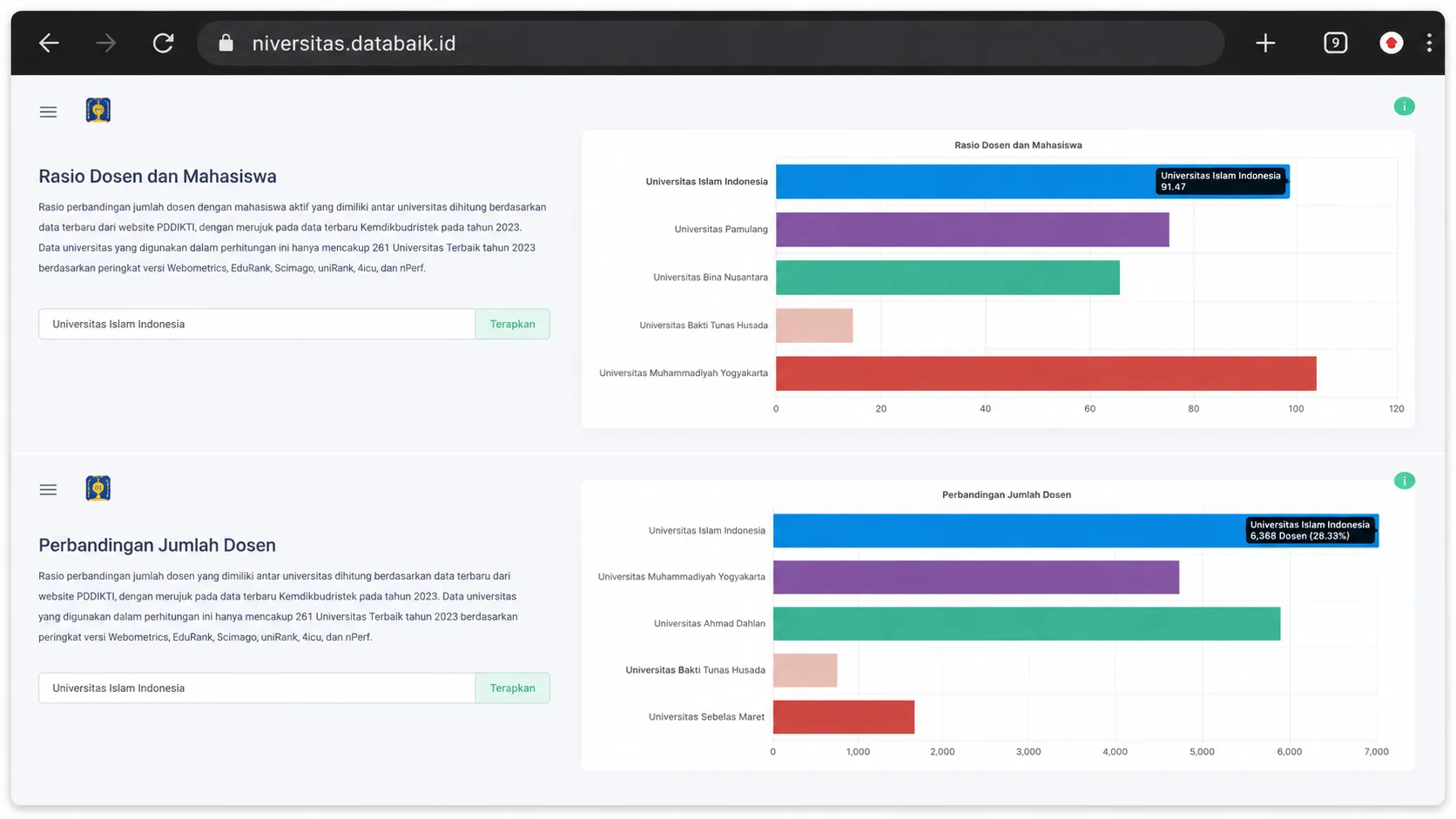Click the padlock site security icon
Screen dimensions: 1456x819
[226, 43]
